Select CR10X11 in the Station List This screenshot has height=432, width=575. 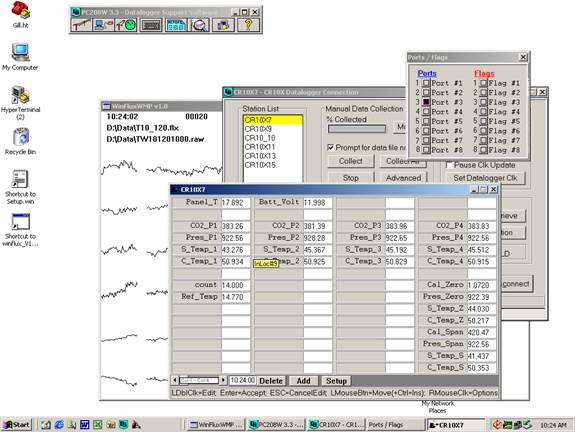click(273, 147)
